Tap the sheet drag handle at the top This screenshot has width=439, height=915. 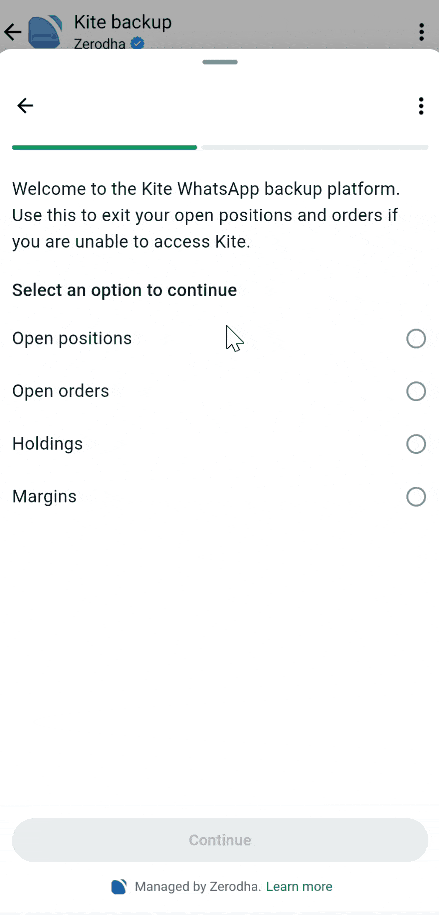click(220, 62)
